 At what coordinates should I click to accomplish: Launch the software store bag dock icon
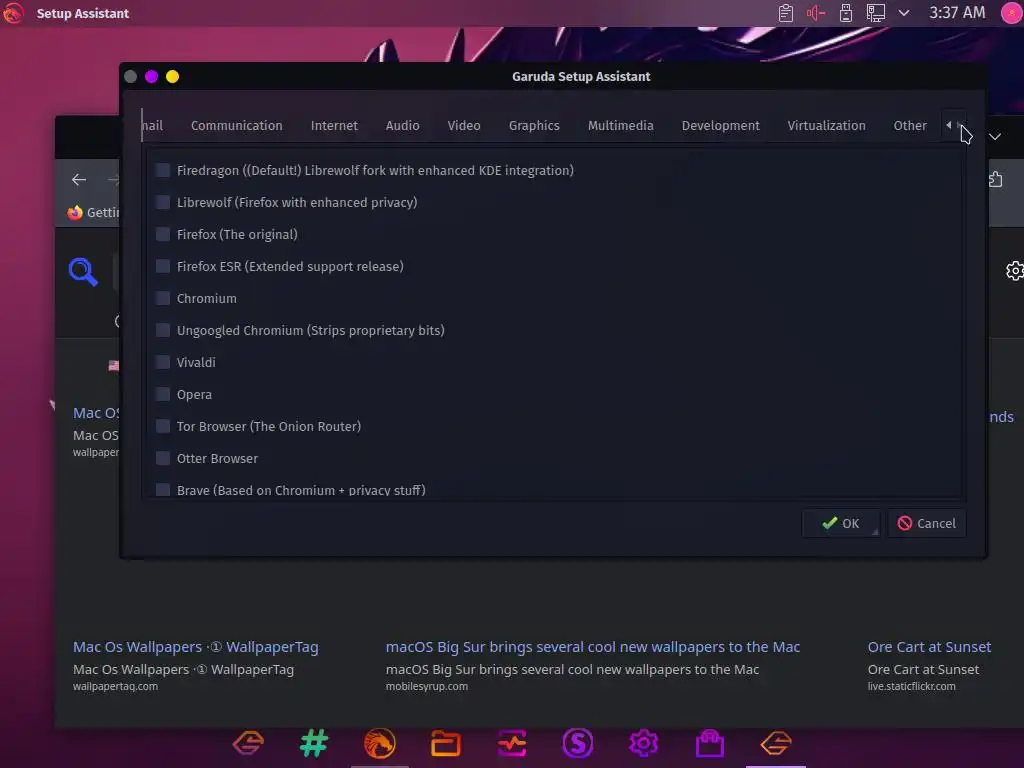point(709,743)
